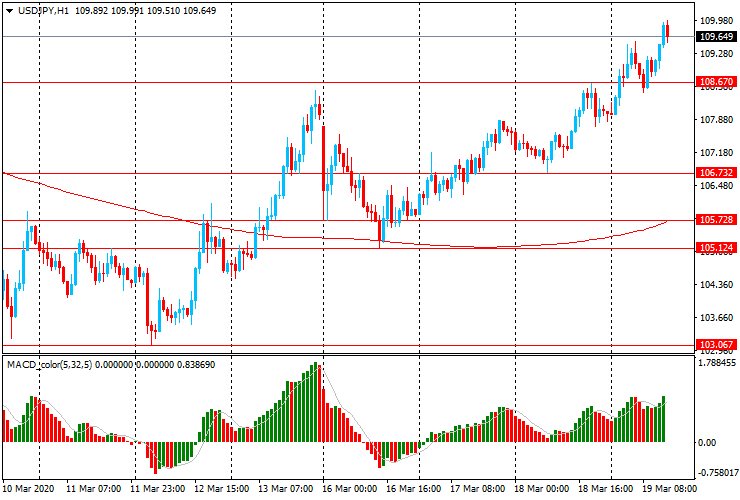Image resolution: width=740 pixels, height=500 pixels.
Task: Select the 108.670 red price level label
Action: (716, 82)
